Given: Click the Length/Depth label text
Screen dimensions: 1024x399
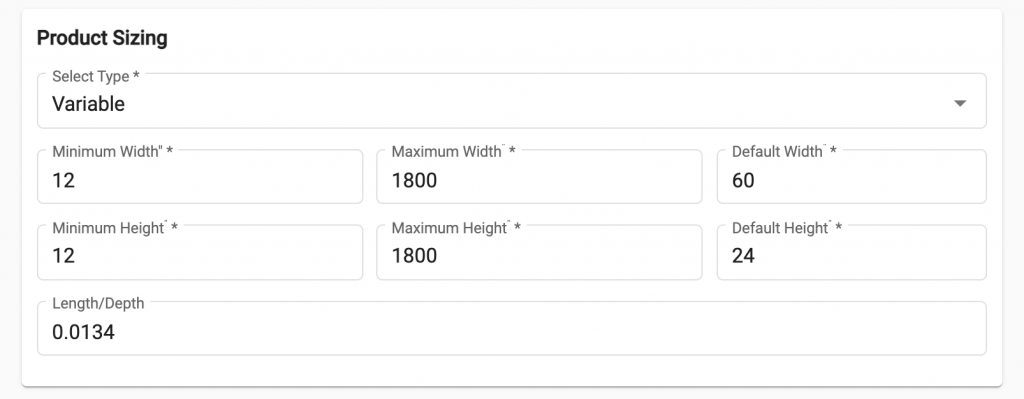Looking at the screenshot, I should tap(98, 304).
